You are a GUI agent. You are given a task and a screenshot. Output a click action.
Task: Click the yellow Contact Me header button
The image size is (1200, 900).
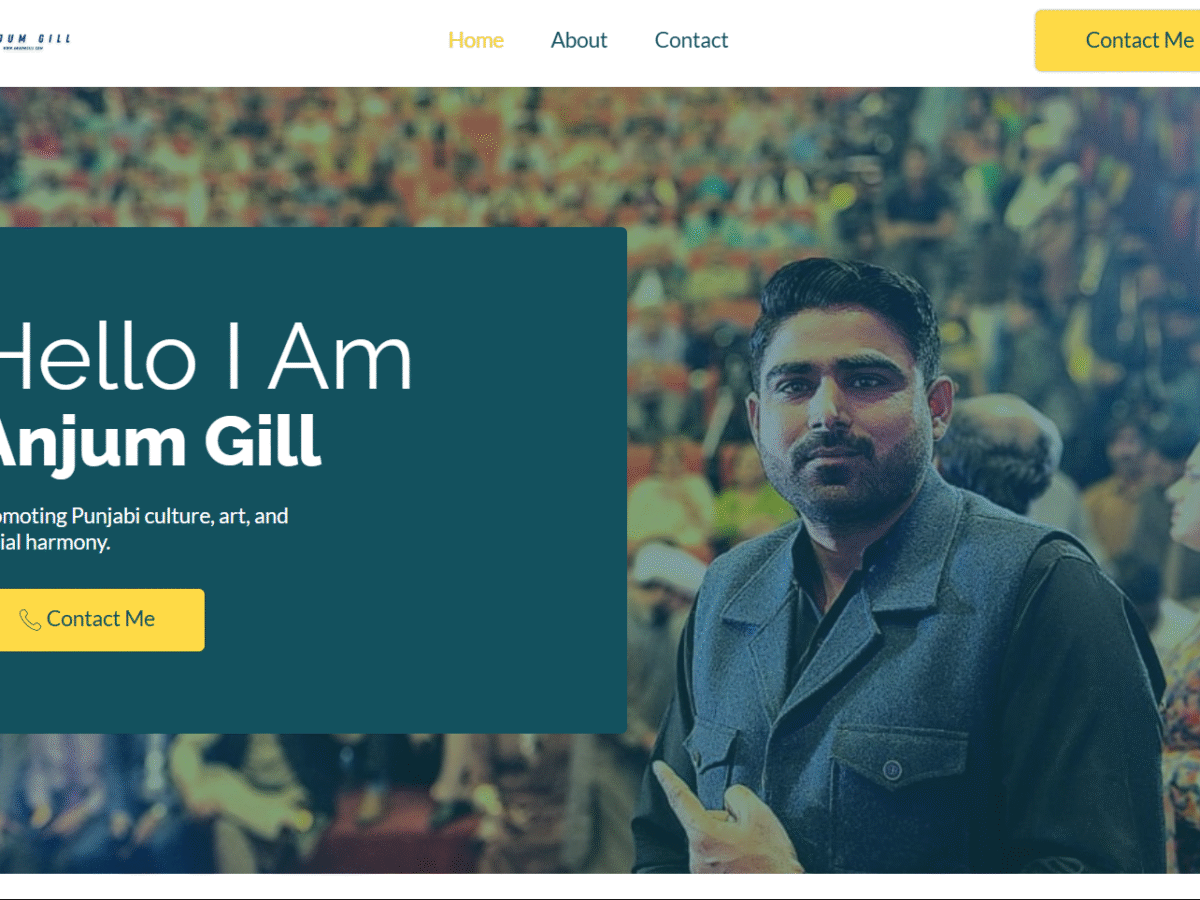click(x=1117, y=41)
